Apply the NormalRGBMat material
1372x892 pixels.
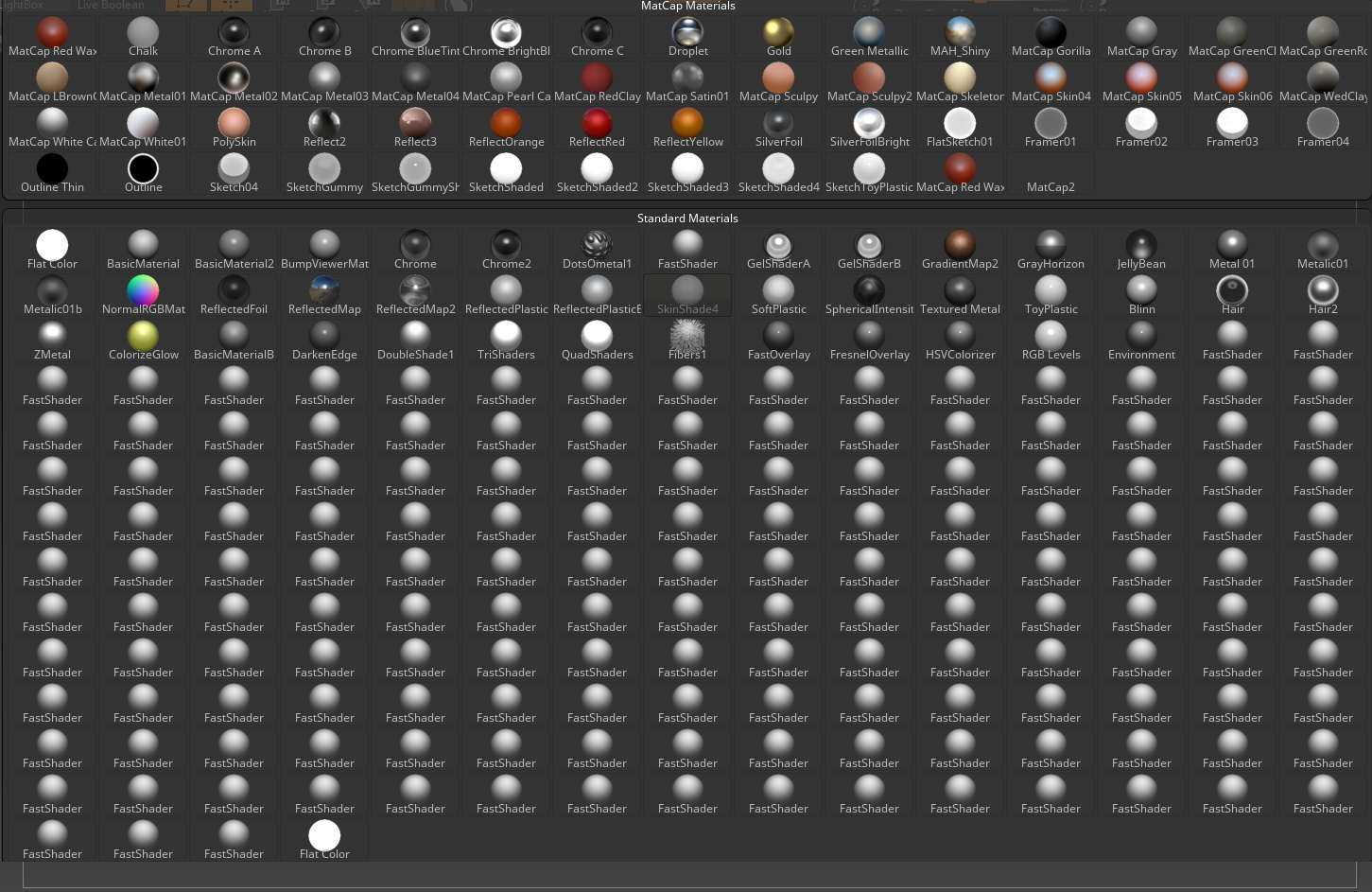143,295
